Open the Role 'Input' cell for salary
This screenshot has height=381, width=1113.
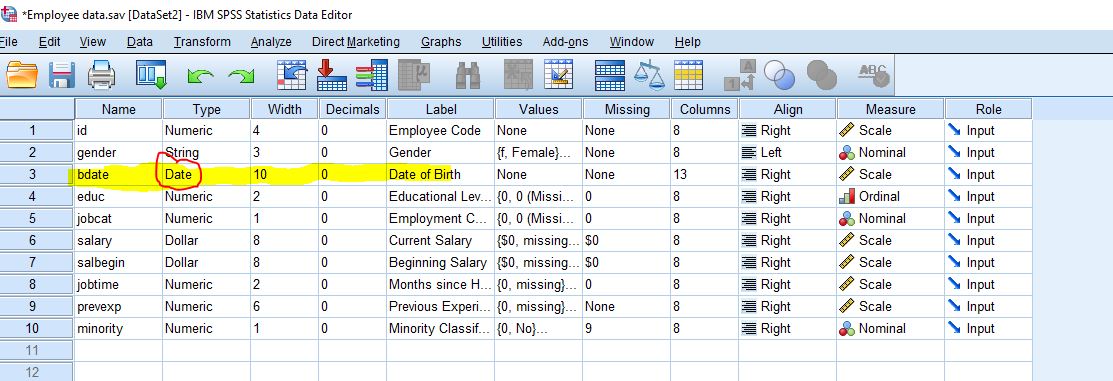point(988,241)
